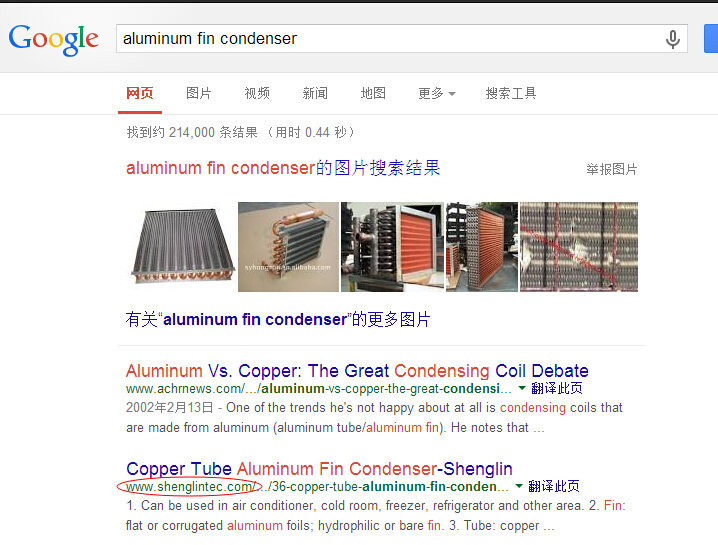Open more images for aluminum fin condenser
The image size is (718, 545).
tap(278, 319)
